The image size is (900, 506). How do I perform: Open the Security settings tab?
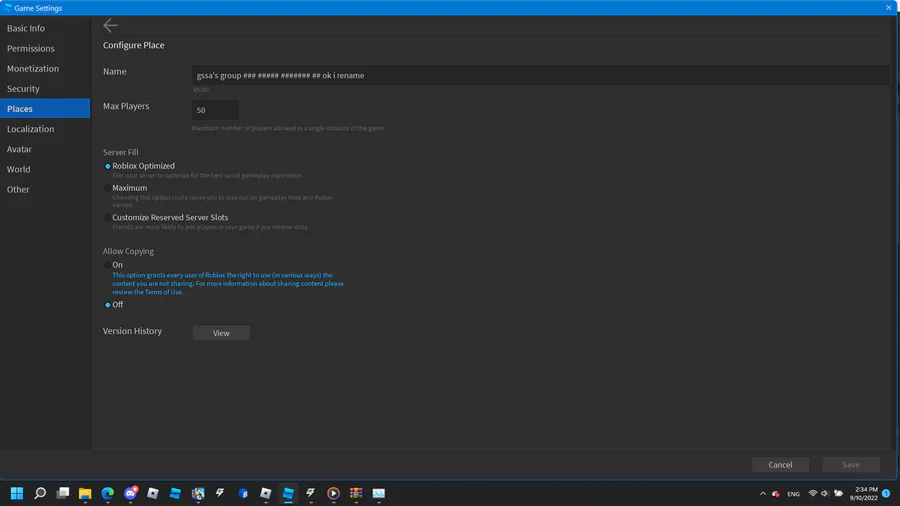[45, 88]
